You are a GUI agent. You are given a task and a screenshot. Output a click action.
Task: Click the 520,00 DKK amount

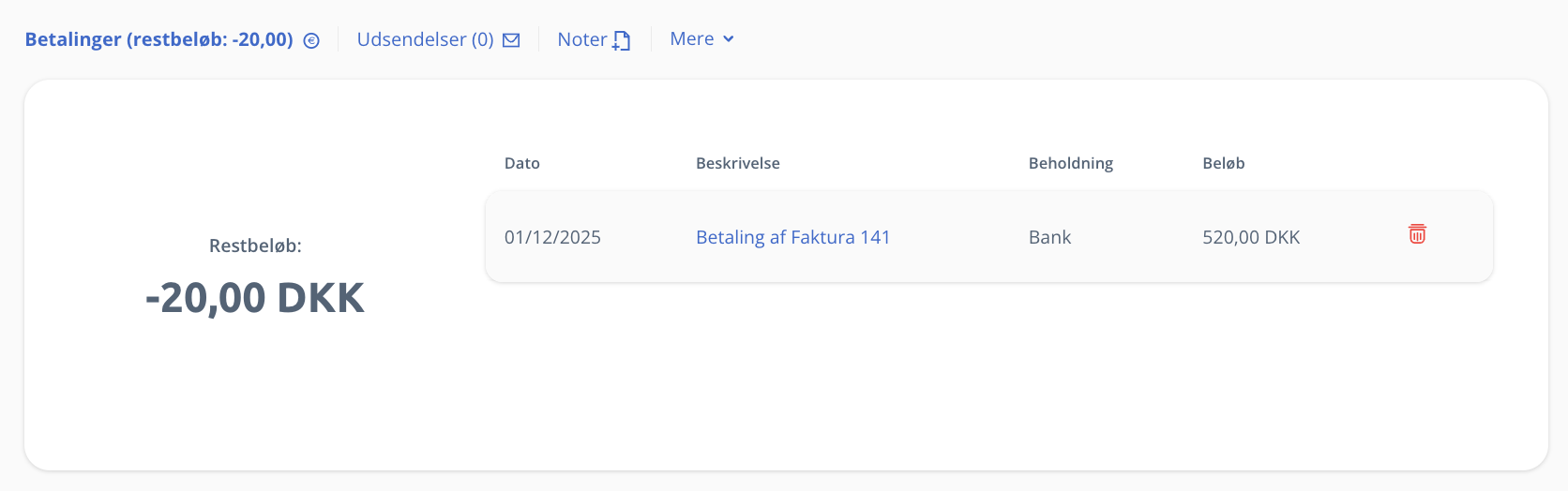(1251, 237)
